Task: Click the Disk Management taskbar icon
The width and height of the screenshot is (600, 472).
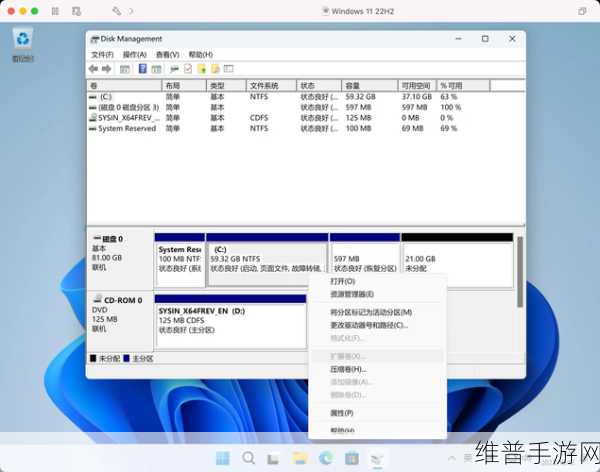Action: [x=377, y=458]
